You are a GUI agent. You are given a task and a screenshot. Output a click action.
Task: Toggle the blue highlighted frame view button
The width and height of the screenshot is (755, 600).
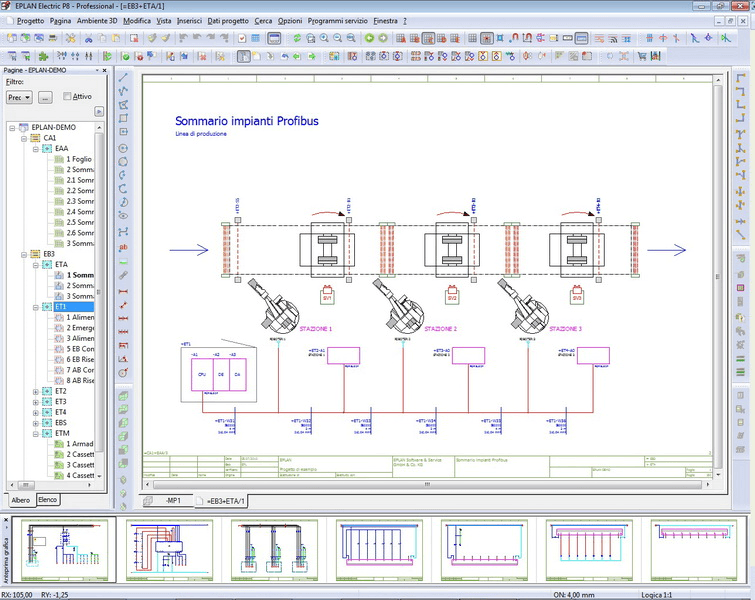click(581, 38)
